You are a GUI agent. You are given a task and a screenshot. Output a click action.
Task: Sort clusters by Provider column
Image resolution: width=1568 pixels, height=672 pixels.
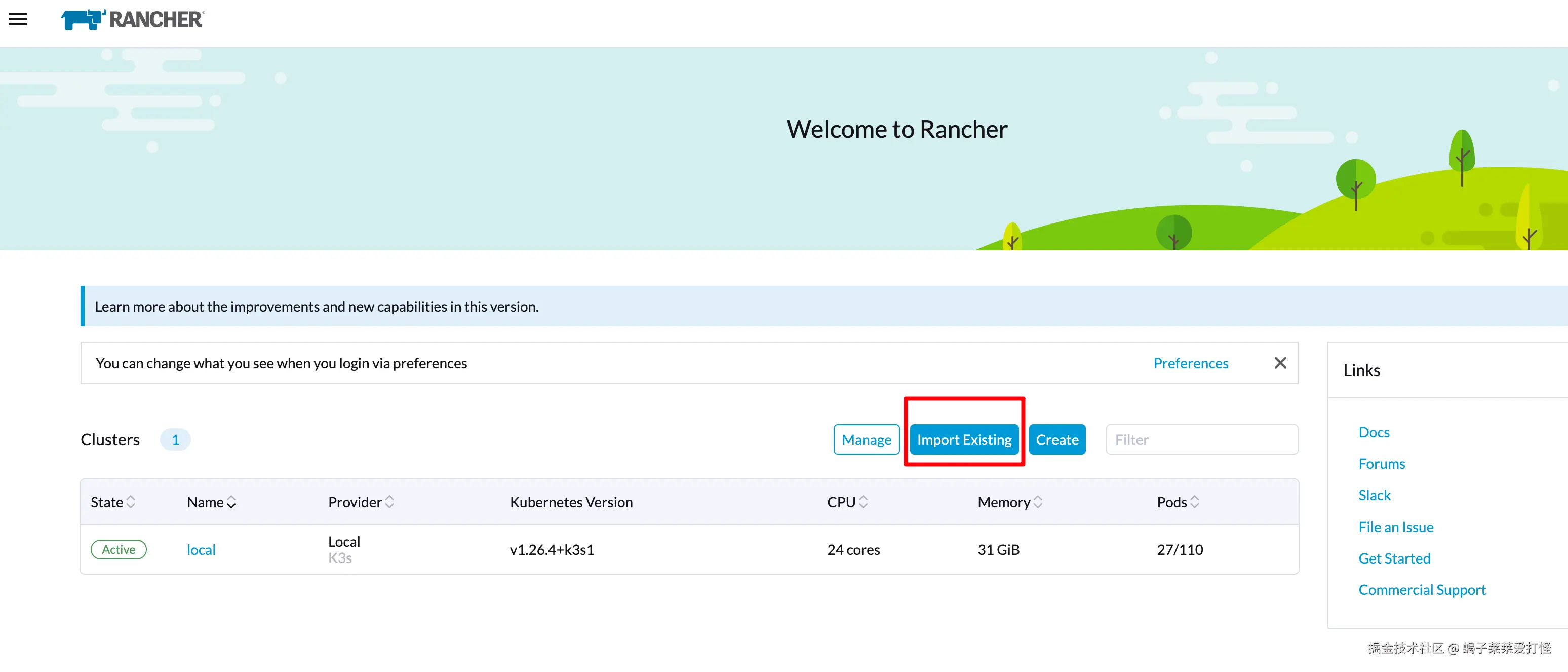click(361, 502)
